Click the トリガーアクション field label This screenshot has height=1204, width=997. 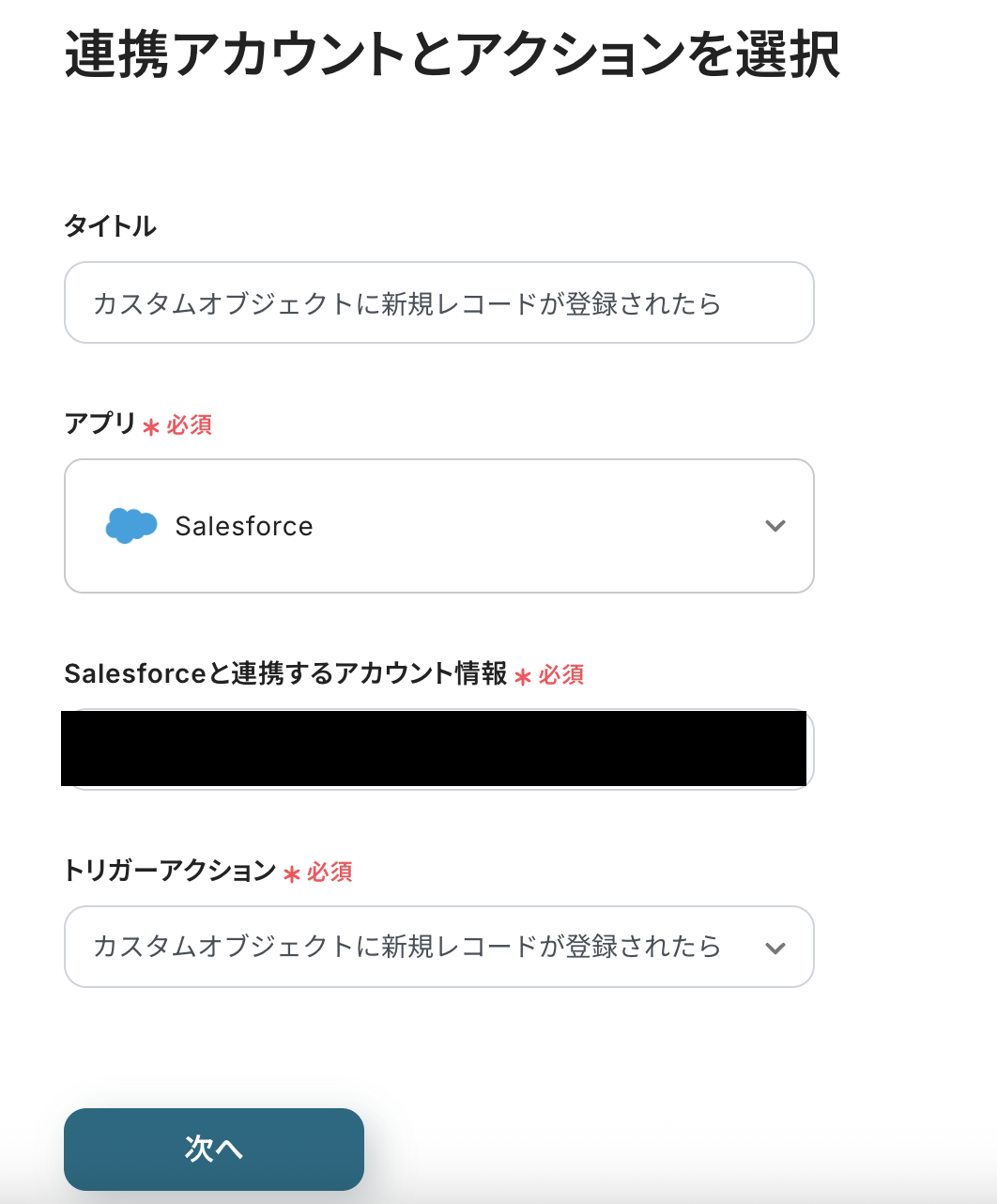[170, 871]
